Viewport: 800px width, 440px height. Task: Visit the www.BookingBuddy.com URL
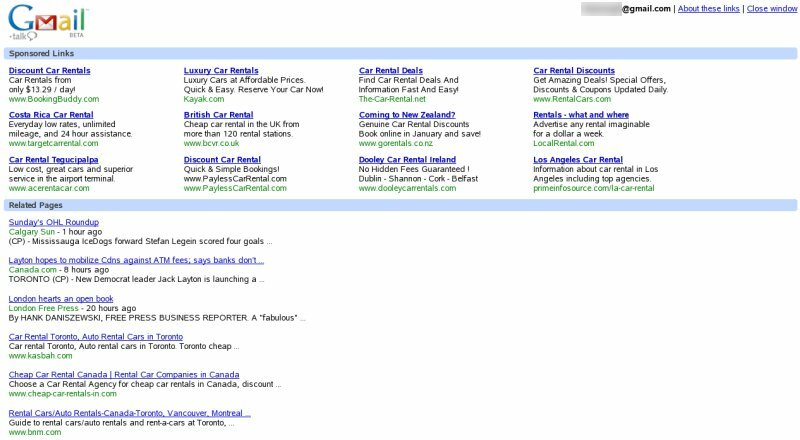click(x=54, y=99)
